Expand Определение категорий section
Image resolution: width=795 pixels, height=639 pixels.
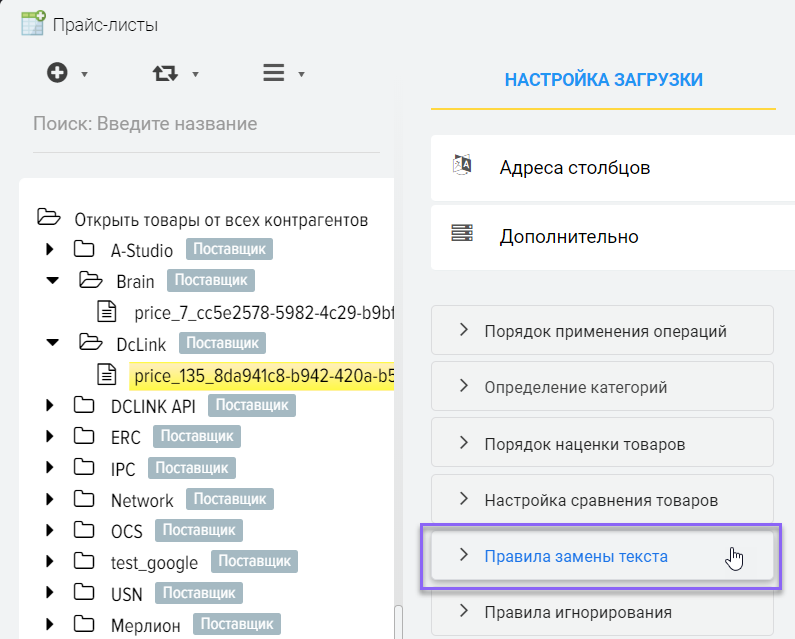click(x=603, y=386)
